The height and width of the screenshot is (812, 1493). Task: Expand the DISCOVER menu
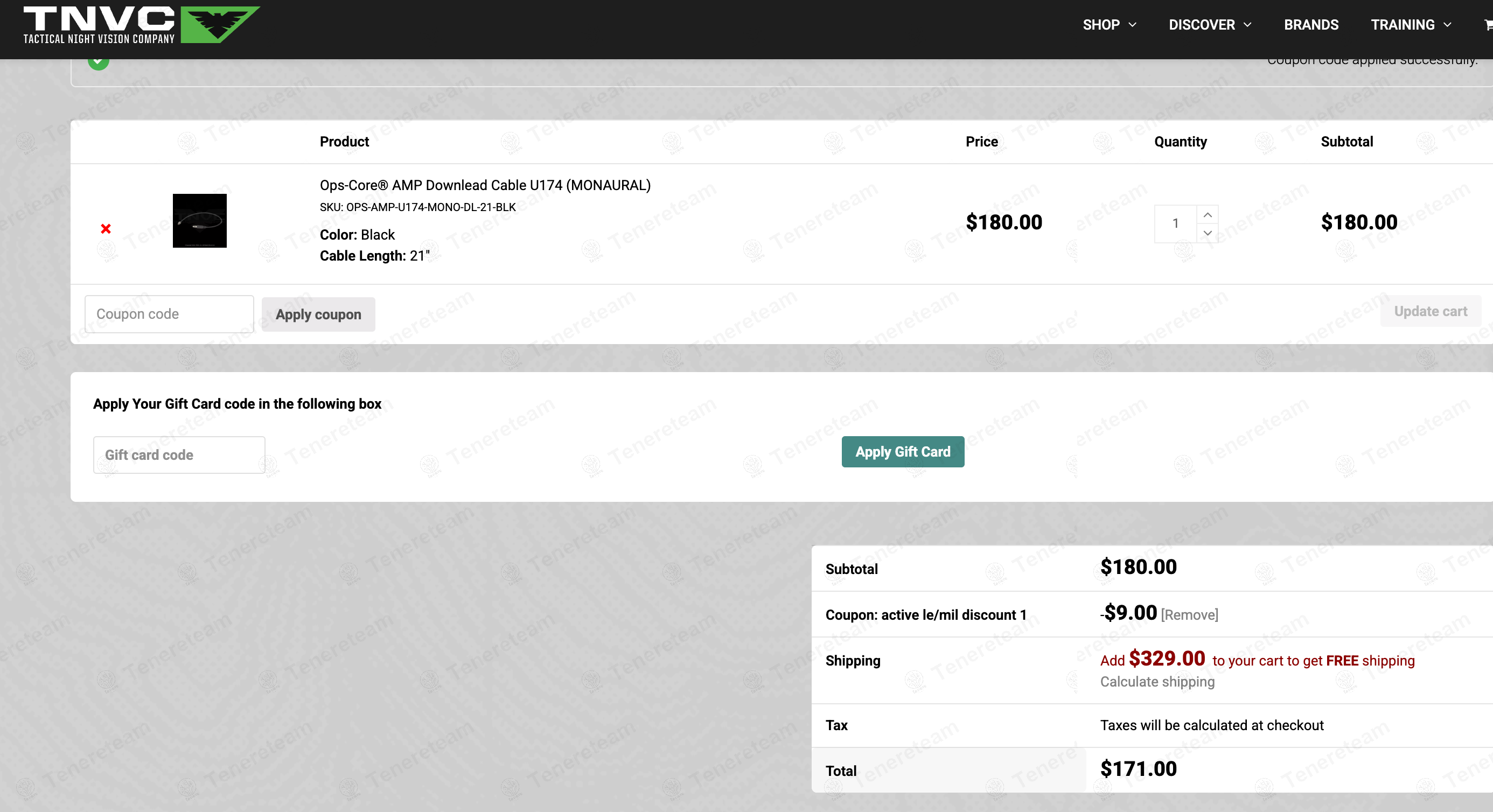coord(1210,25)
